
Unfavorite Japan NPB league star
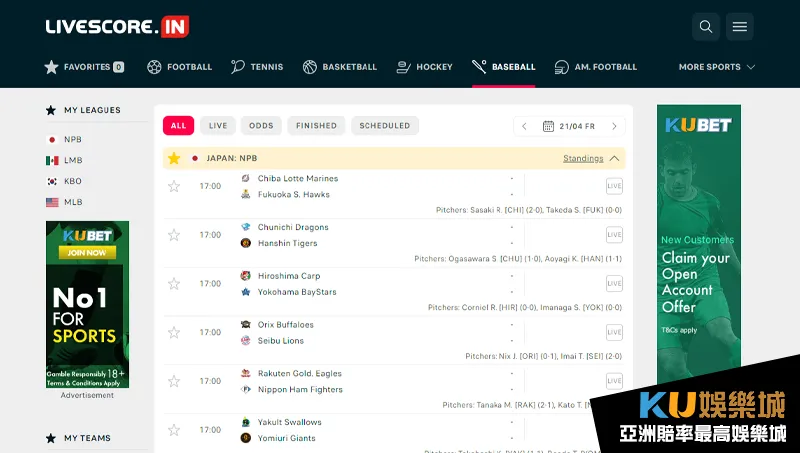point(174,158)
